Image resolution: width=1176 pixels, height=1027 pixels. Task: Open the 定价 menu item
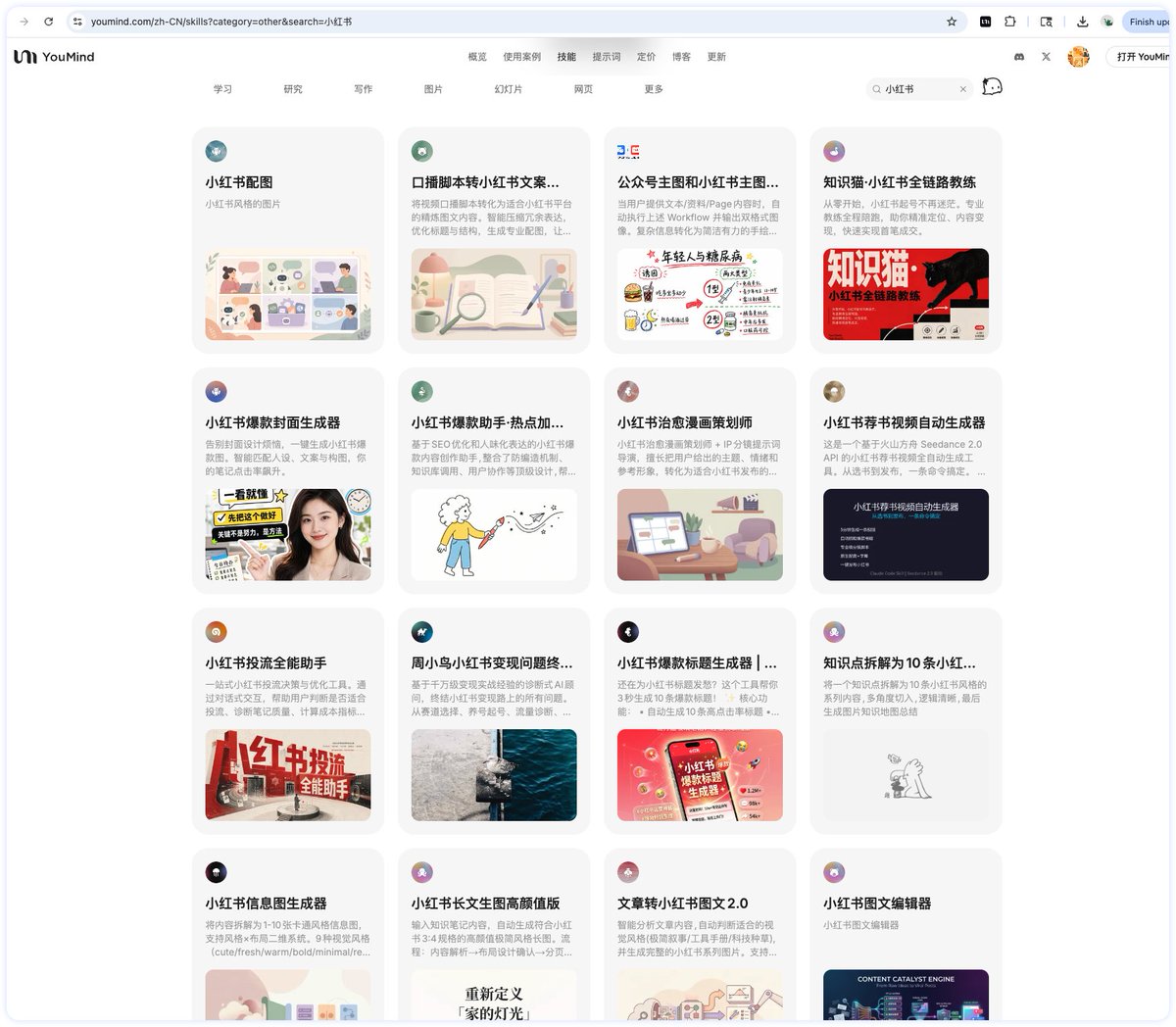(x=646, y=57)
